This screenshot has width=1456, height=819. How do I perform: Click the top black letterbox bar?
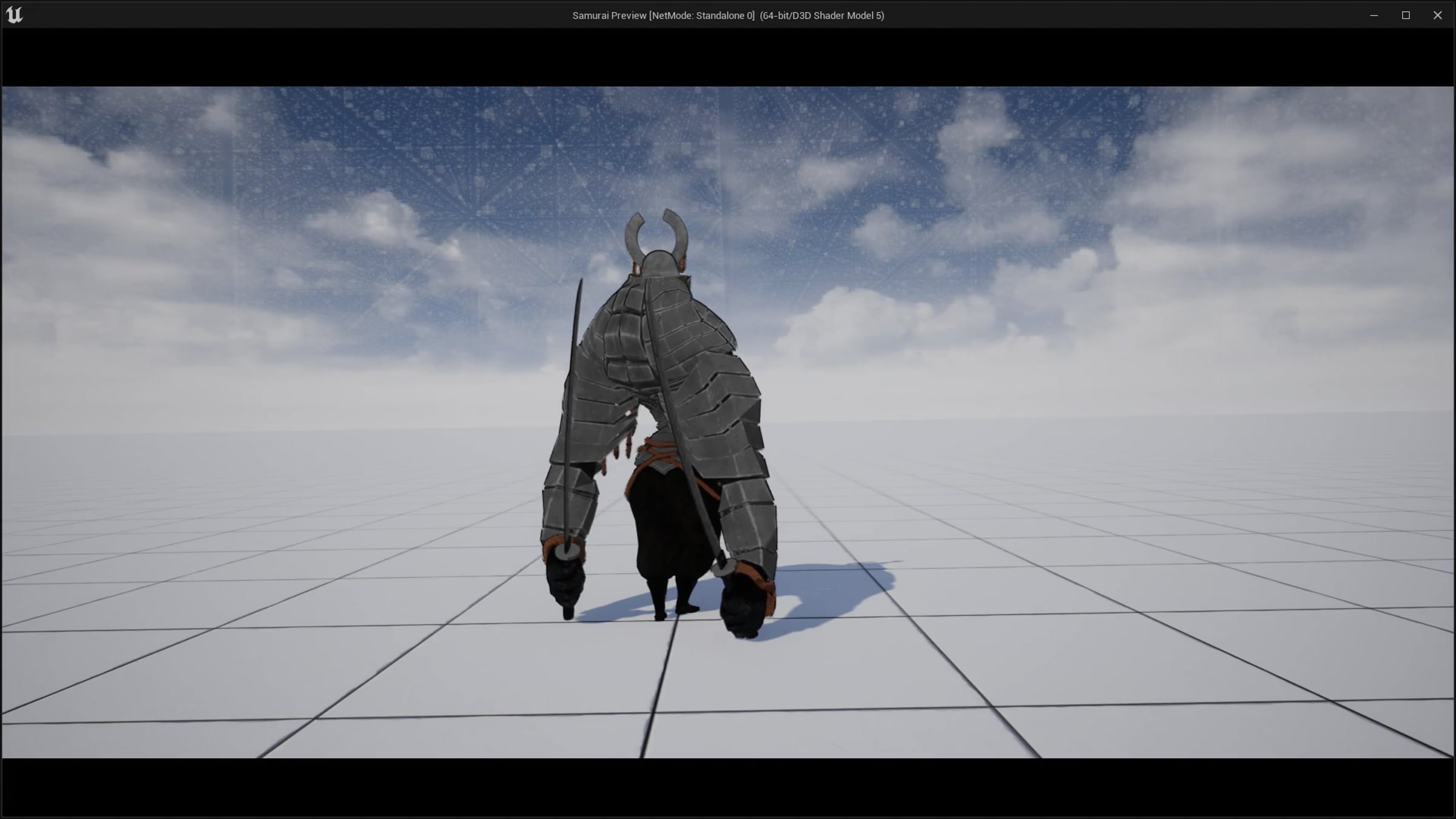click(728, 57)
